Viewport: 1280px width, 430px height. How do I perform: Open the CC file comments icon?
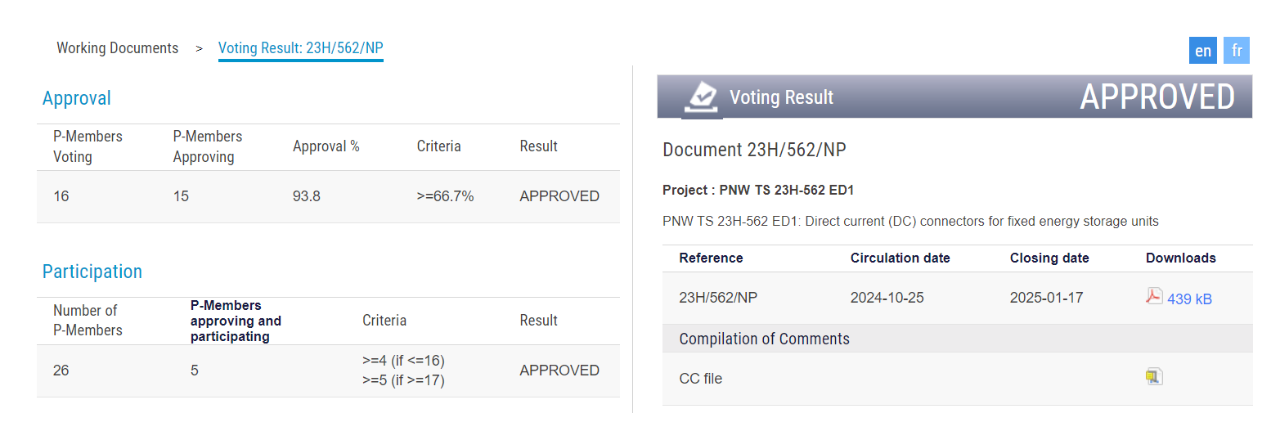[x=1154, y=377]
